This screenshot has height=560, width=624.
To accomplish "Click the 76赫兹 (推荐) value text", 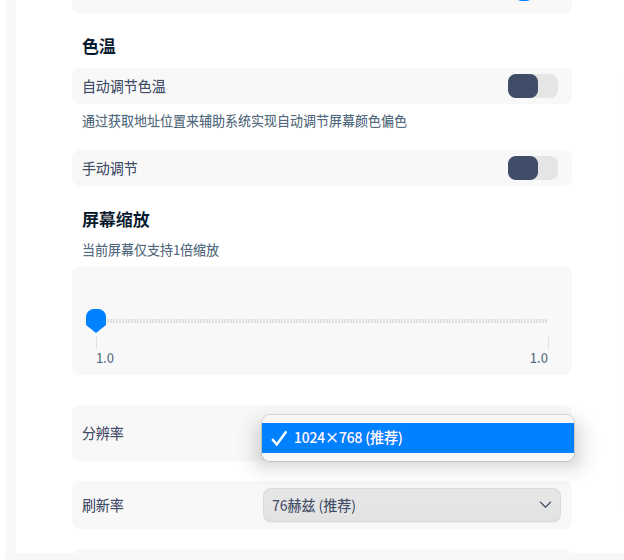I will [314, 506].
